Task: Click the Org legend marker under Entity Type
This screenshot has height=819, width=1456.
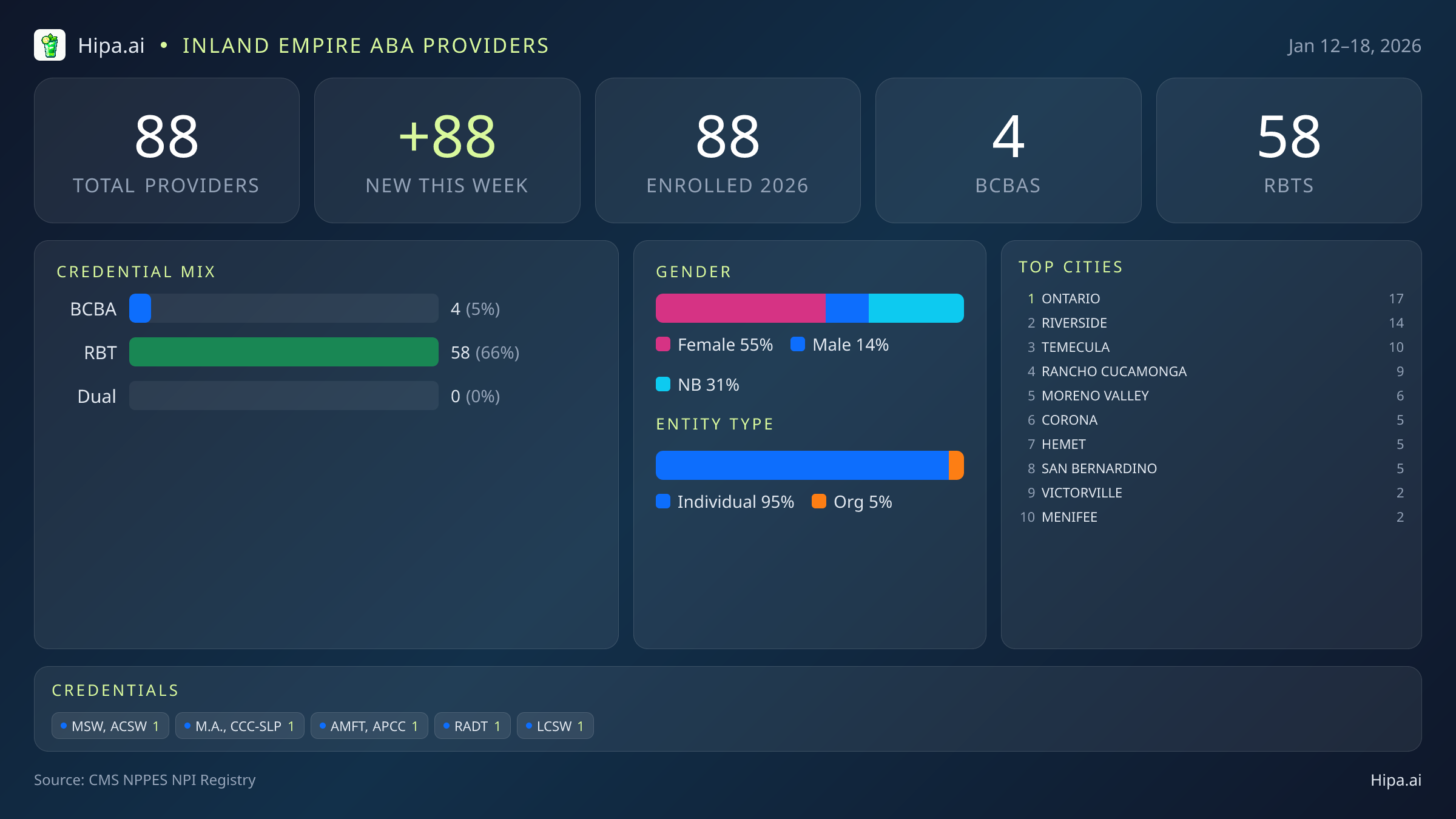Action: (x=819, y=502)
